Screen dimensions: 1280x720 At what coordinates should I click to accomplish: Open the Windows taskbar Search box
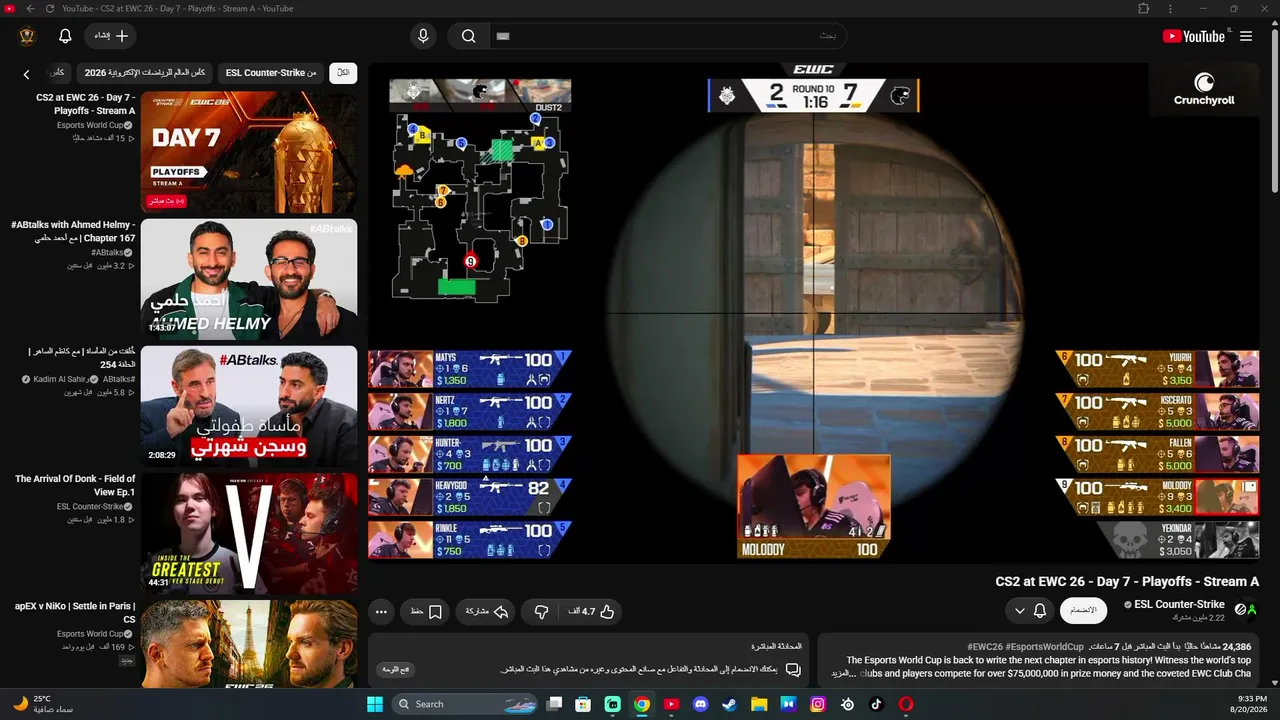tap(463, 704)
